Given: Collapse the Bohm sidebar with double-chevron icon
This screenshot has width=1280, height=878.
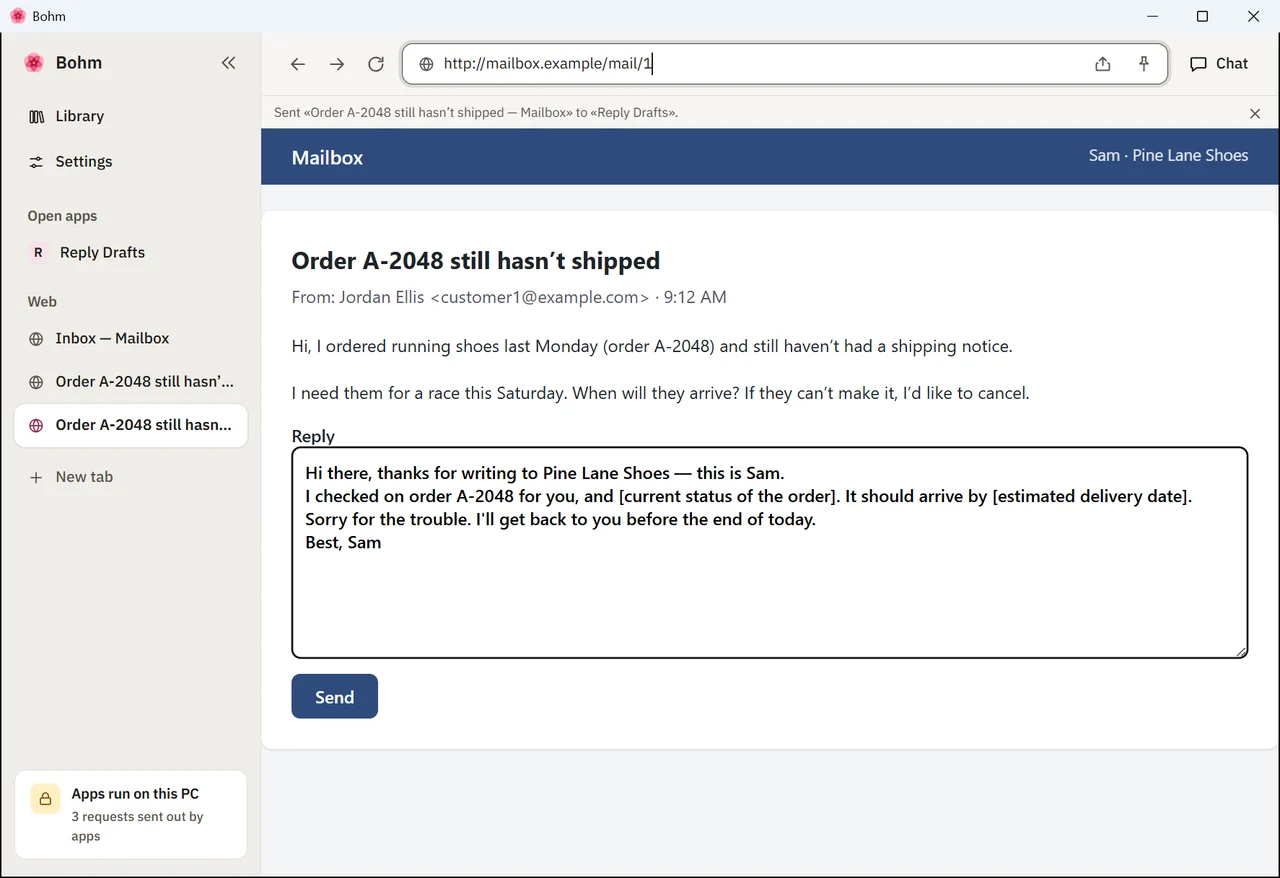Looking at the screenshot, I should pos(228,63).
